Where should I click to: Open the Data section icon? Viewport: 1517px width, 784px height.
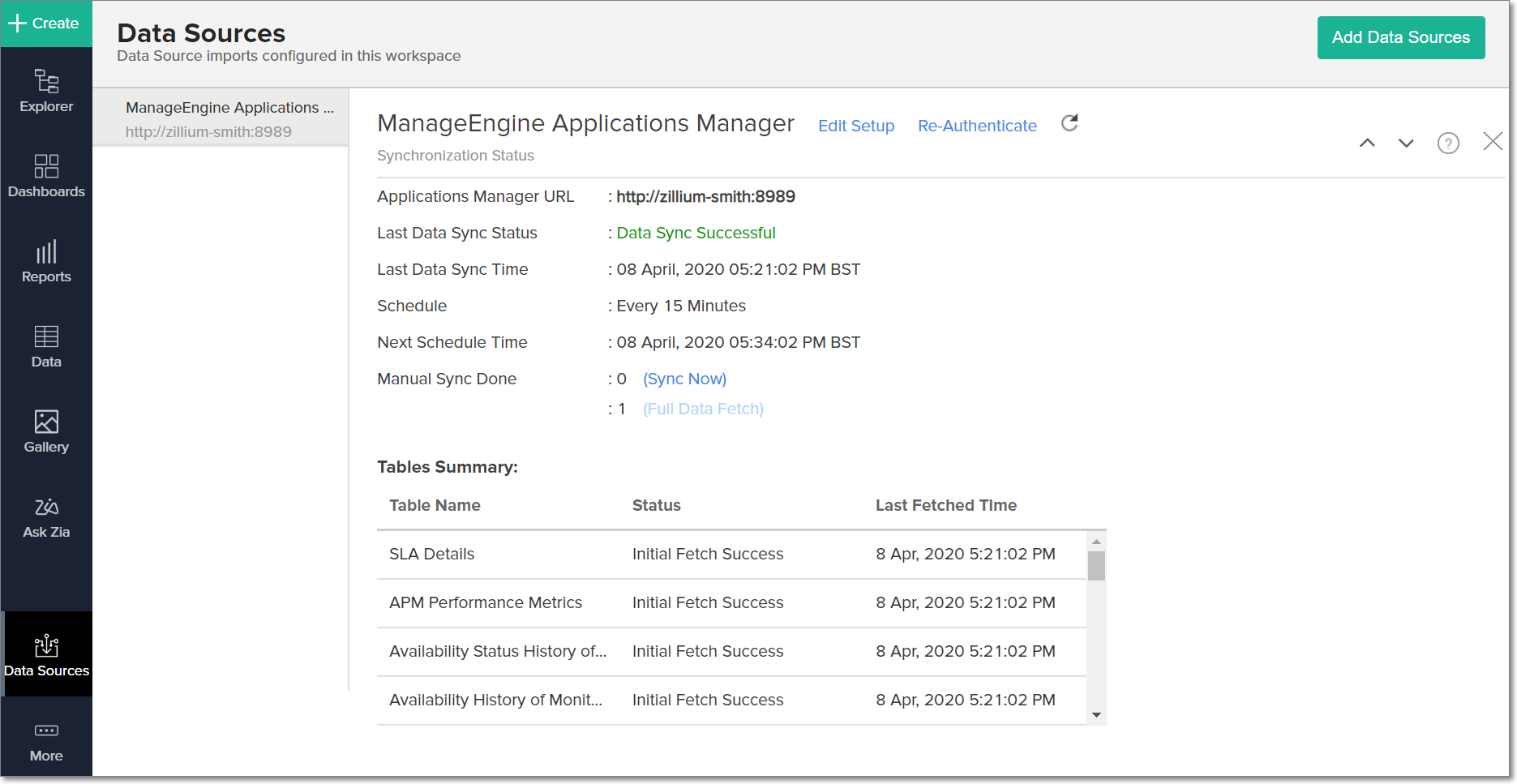(x=46, y=346)
